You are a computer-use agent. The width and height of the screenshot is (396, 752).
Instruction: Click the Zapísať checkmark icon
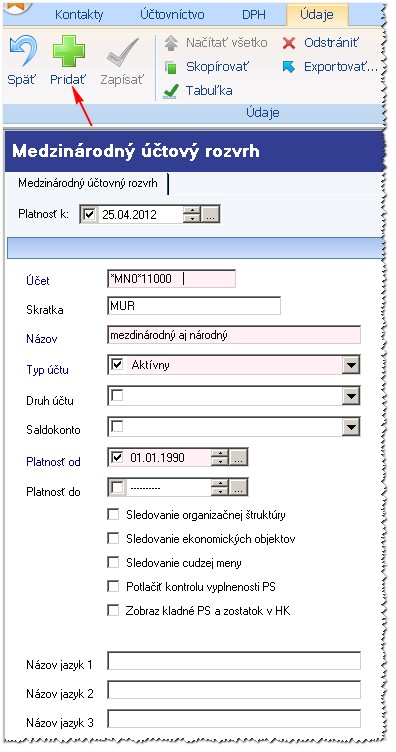[x=123, y=51]
